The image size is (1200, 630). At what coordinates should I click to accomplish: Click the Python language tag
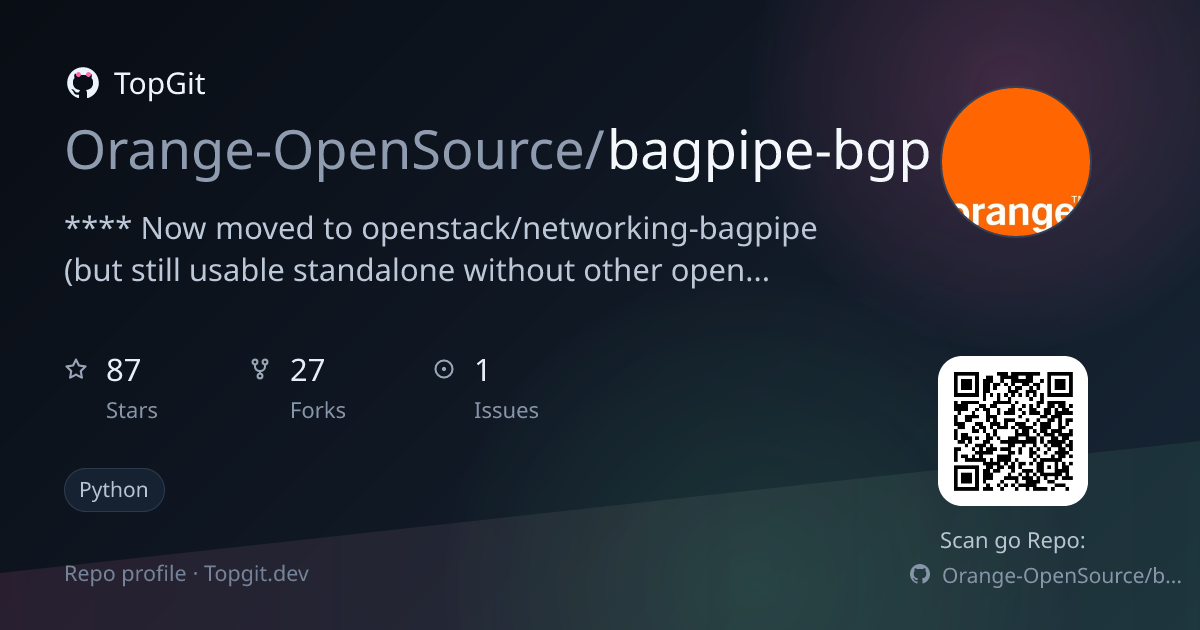[x=114, y=490]
